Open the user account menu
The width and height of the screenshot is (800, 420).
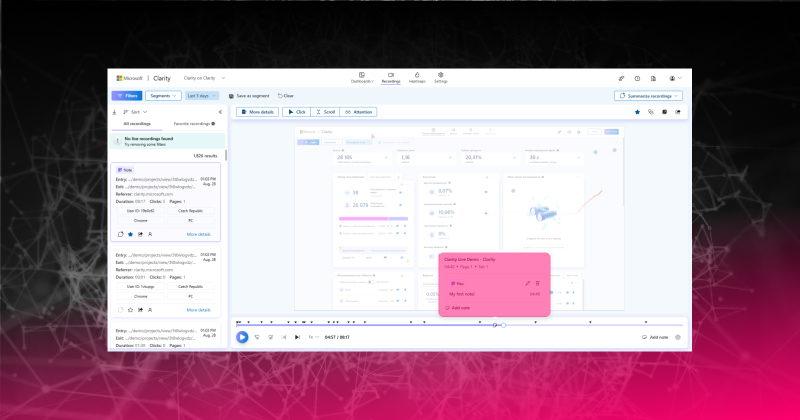point(674,79)
